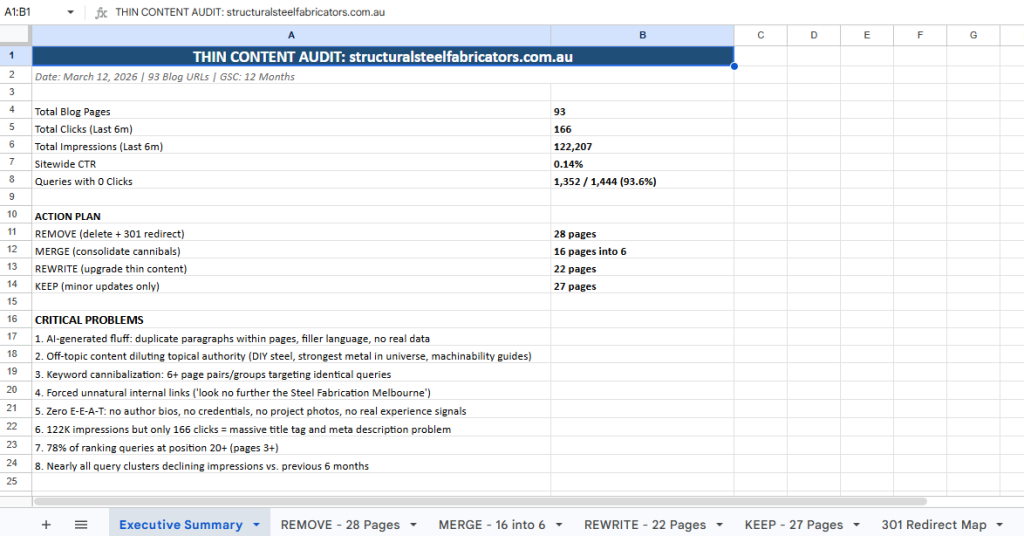Select the Total Impressions (Last 6m) cell

point(291,147)
